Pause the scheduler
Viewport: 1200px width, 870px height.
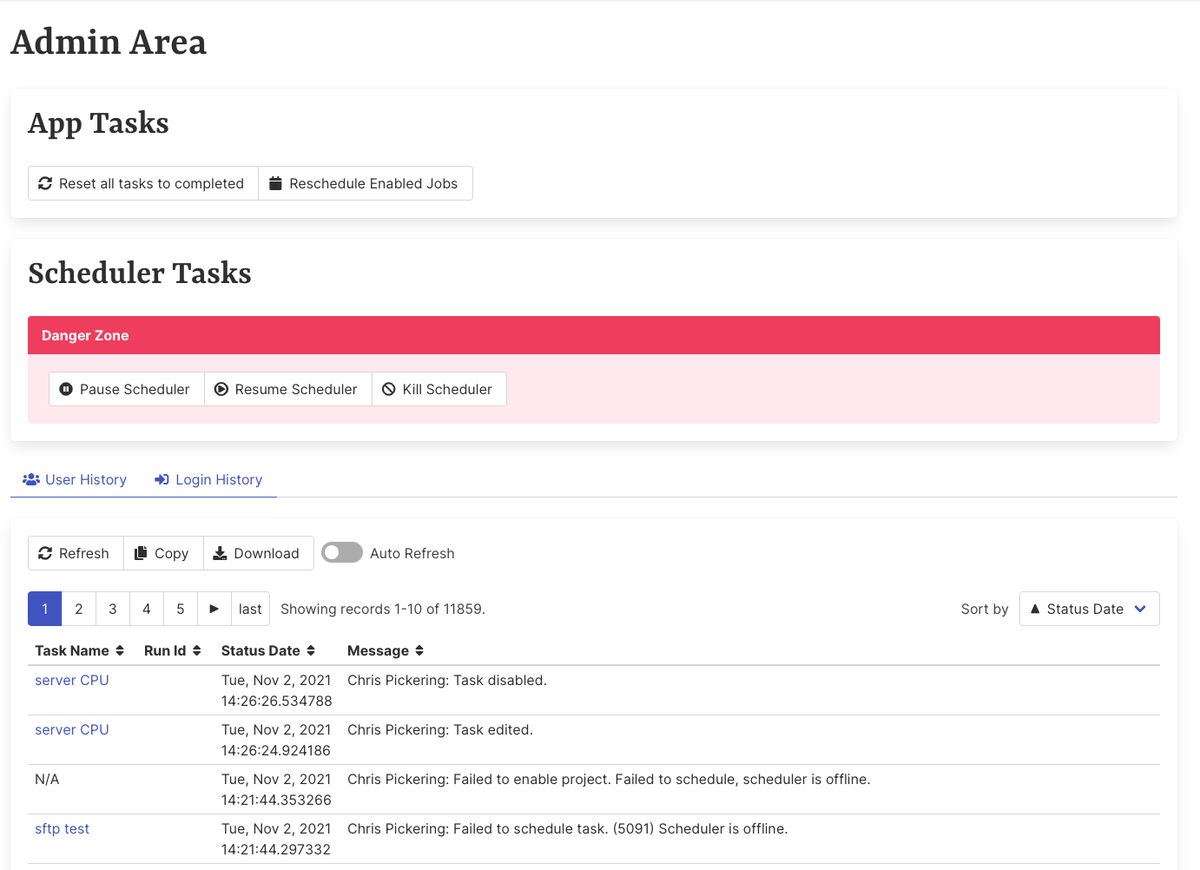point(125,390)
